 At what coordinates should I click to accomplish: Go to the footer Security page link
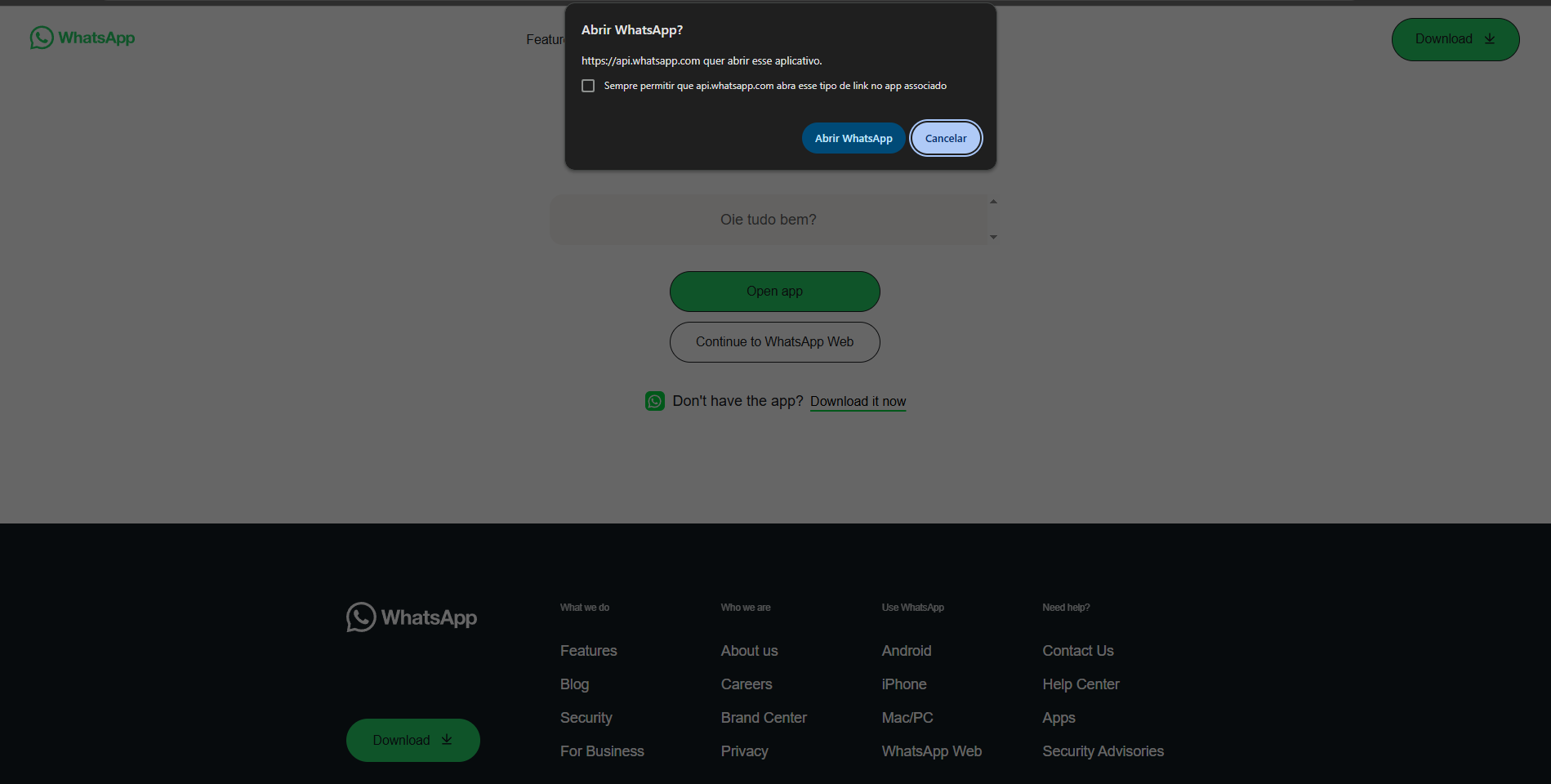point(586,718)
